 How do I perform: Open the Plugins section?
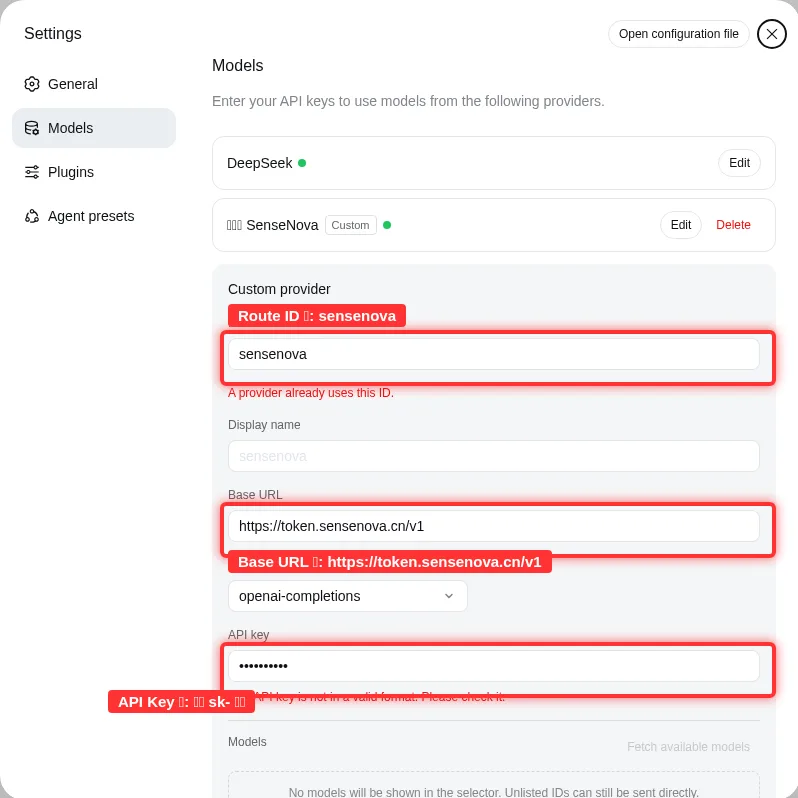click(94, 172)
